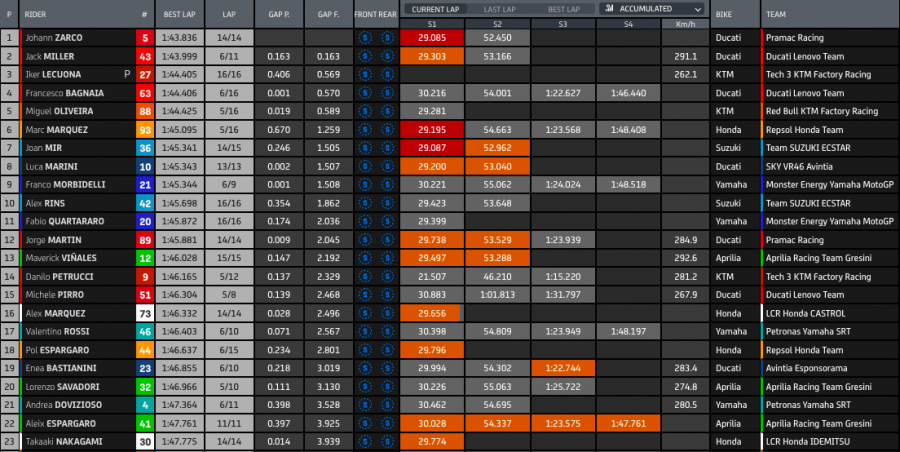This screenshot has height=452, width=900.
Task: Open the Accumulated dropdown menu
Action: tap(651, 8)
